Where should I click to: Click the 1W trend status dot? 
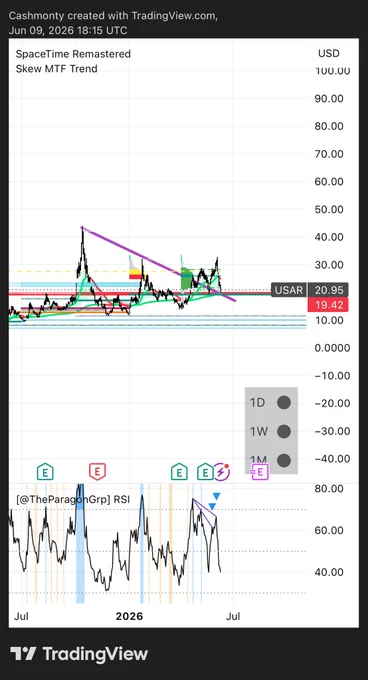(284, 432)
